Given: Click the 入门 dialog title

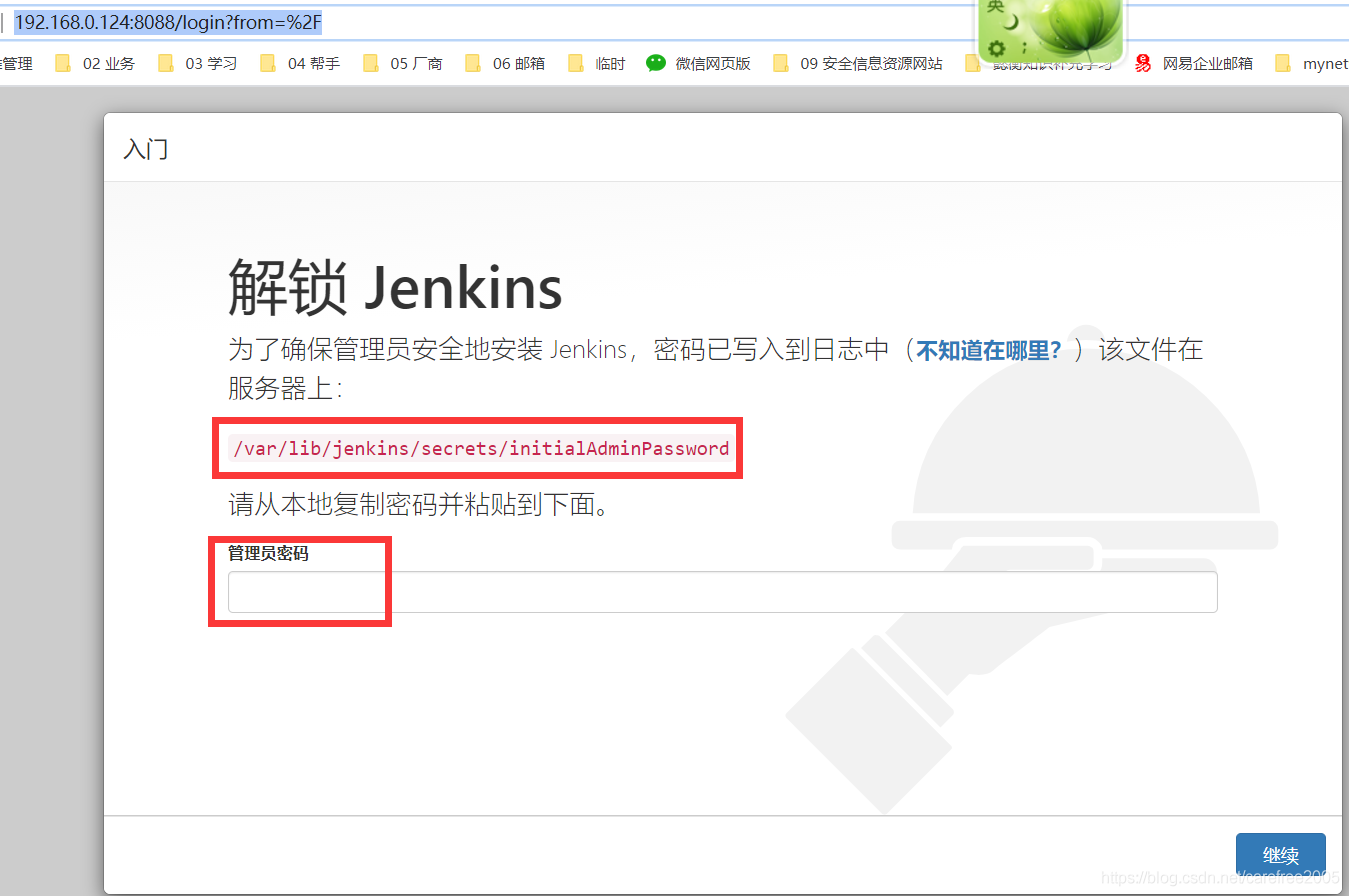Looking at the screenshot, I should 146,149.
